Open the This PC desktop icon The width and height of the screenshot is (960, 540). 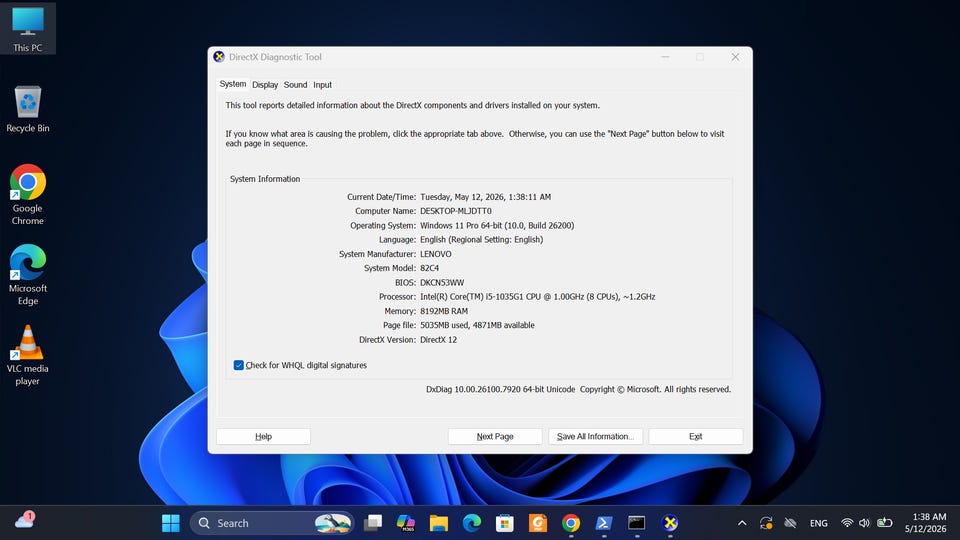pyautogui.click(x=28, y=28)
